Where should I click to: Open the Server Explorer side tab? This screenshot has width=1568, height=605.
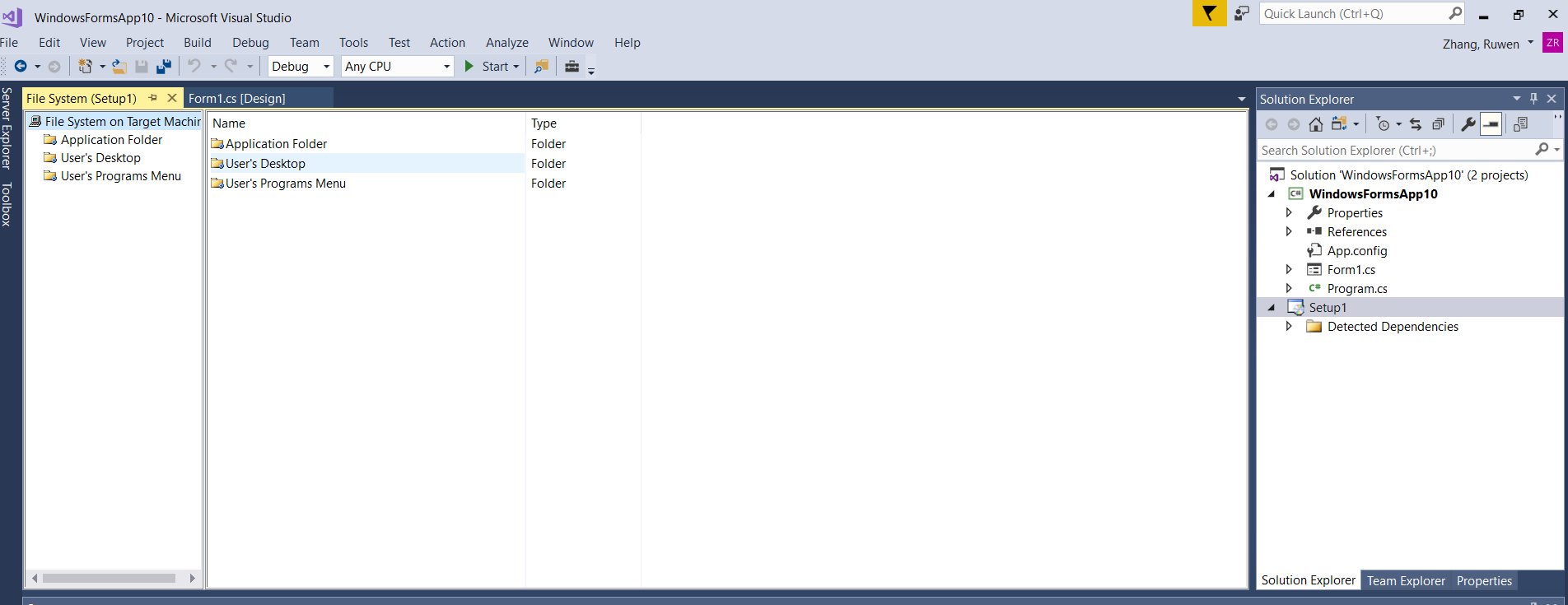7,128
